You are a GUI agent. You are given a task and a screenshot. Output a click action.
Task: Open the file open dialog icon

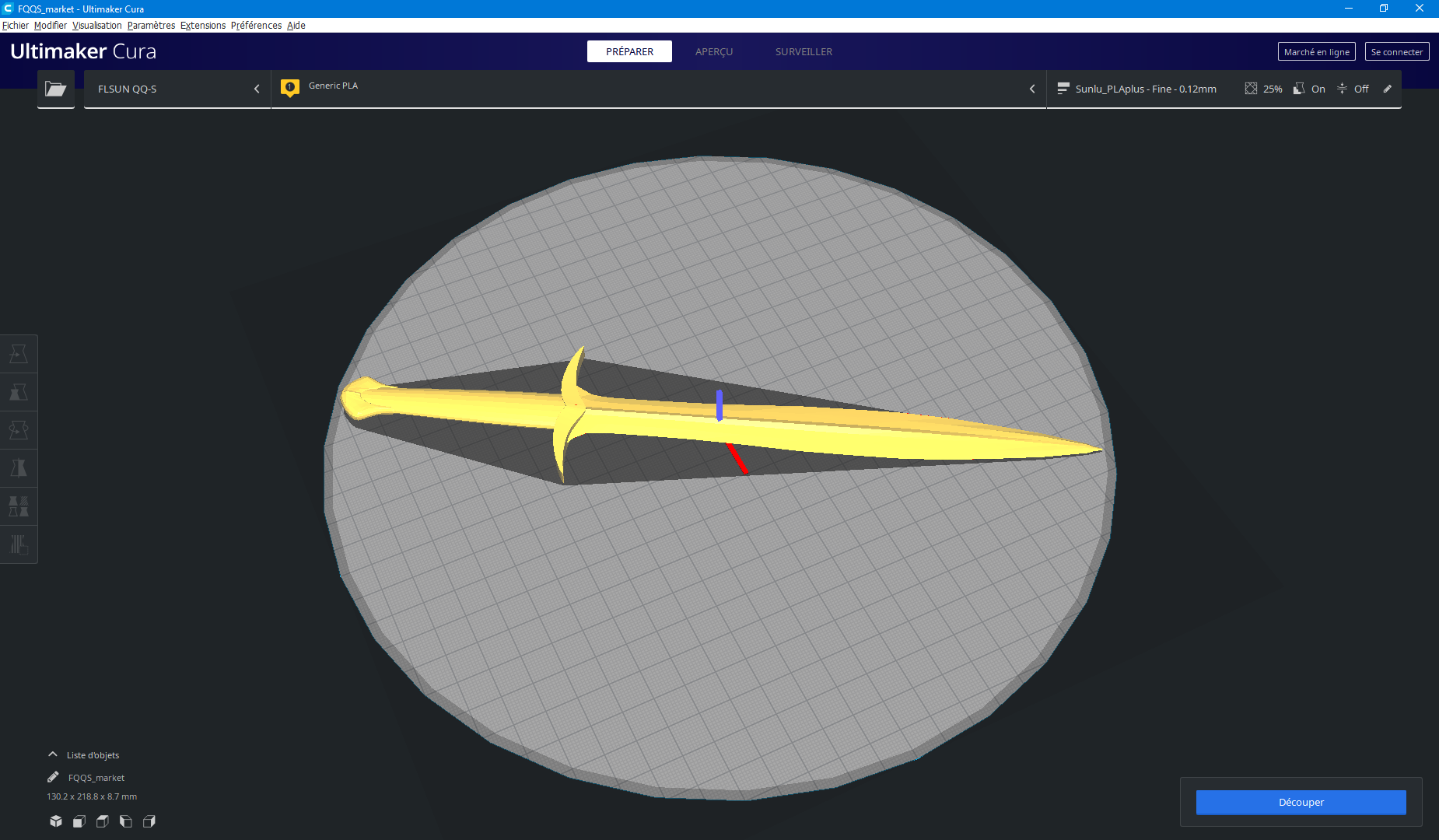point(55,89)
